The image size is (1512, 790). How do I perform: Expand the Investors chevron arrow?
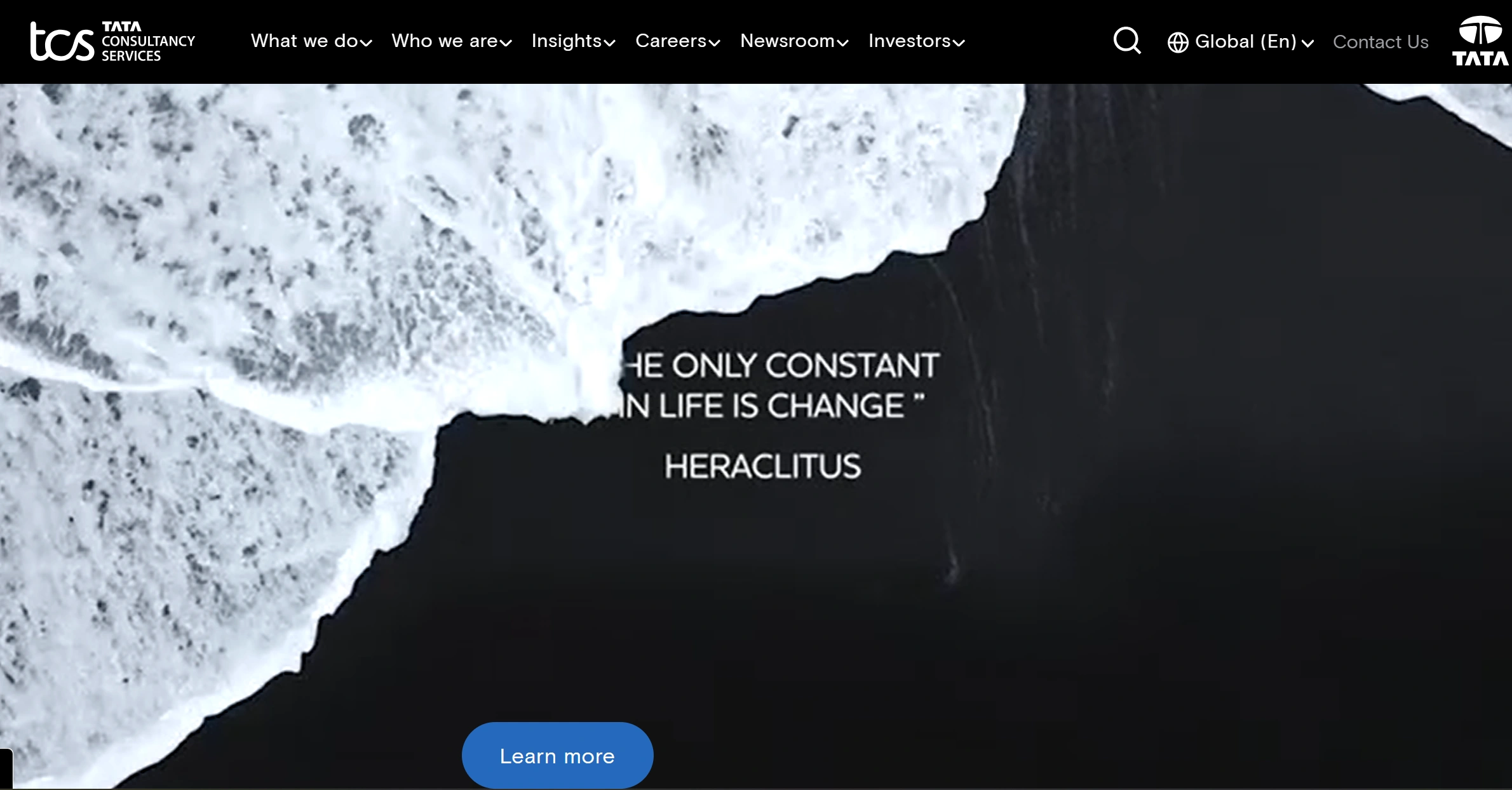(x=959, y=43)
